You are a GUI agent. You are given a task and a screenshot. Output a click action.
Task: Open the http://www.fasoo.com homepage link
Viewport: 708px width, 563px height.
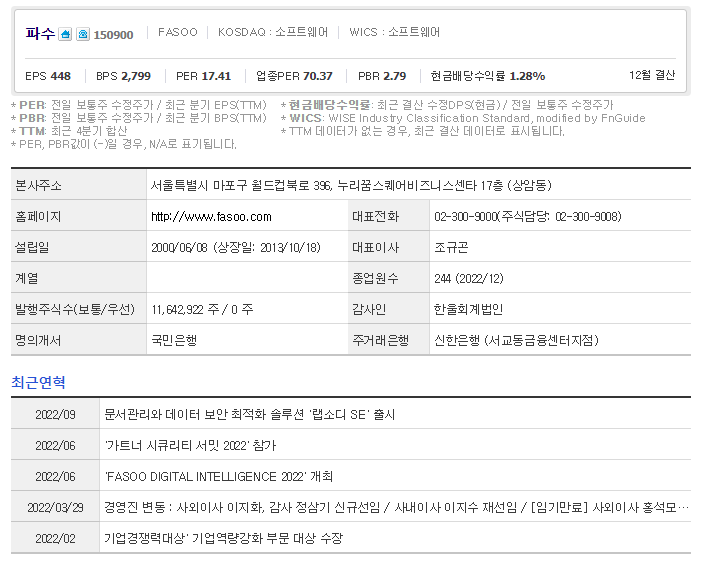(211, 217)
